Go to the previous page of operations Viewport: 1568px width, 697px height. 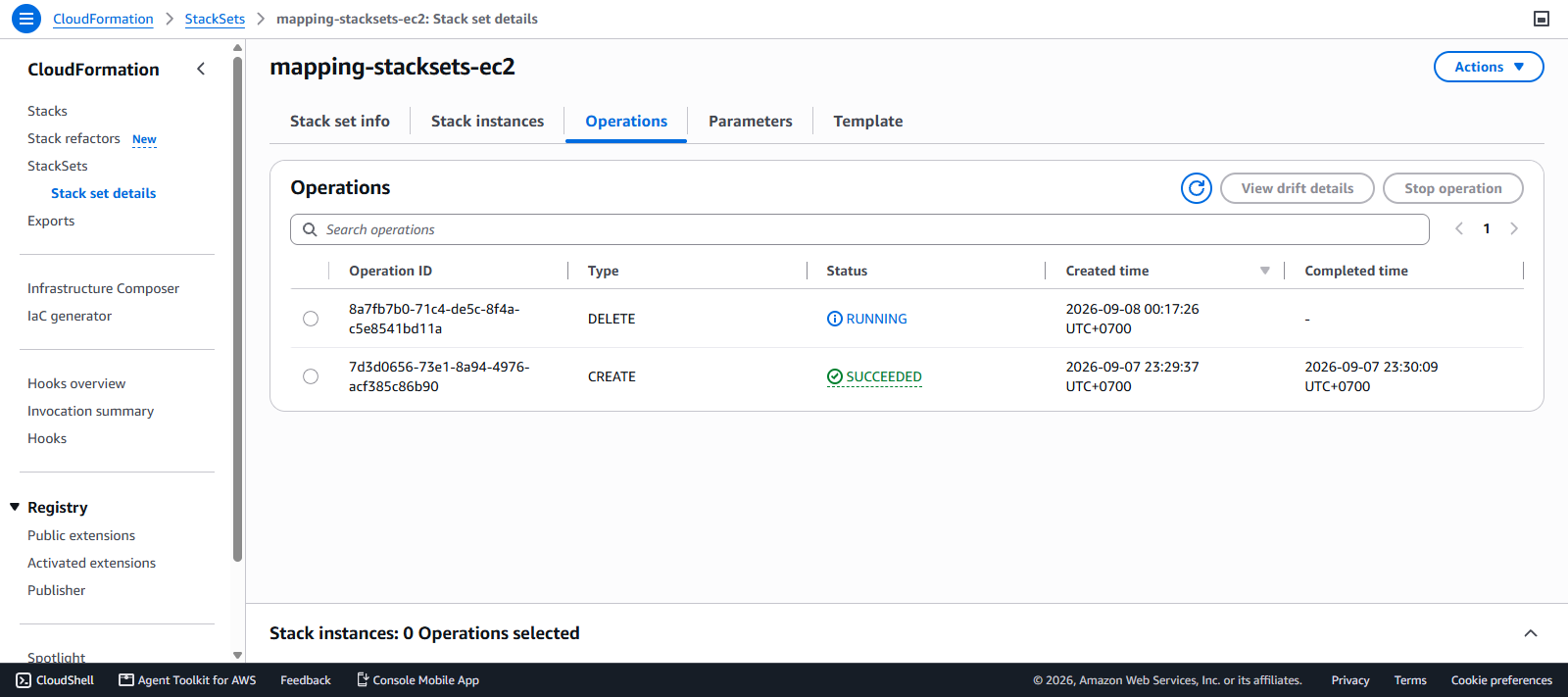[1459, 228]
